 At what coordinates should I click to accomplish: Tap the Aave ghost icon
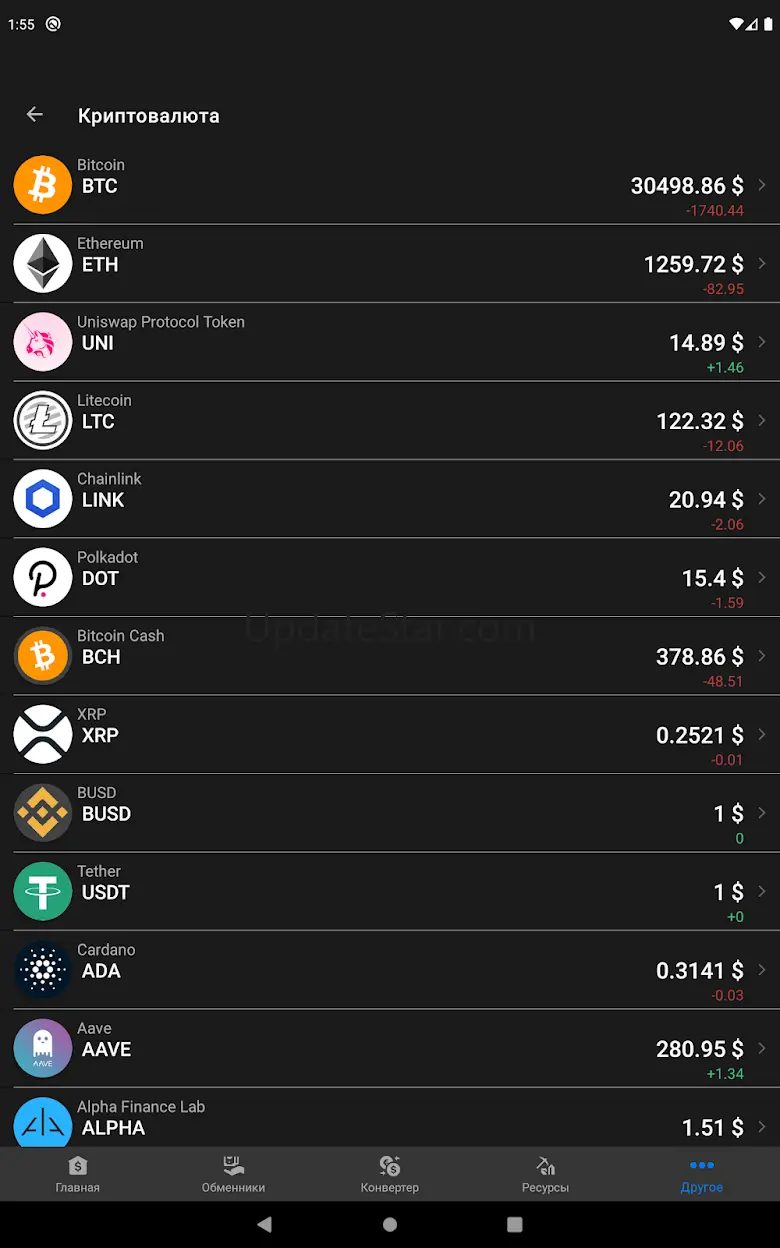click(x=43, y=1048)
